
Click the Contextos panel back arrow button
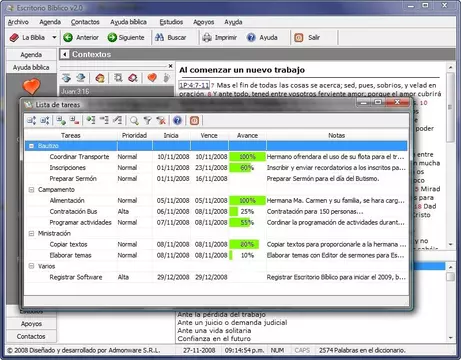tap(65, 54)
